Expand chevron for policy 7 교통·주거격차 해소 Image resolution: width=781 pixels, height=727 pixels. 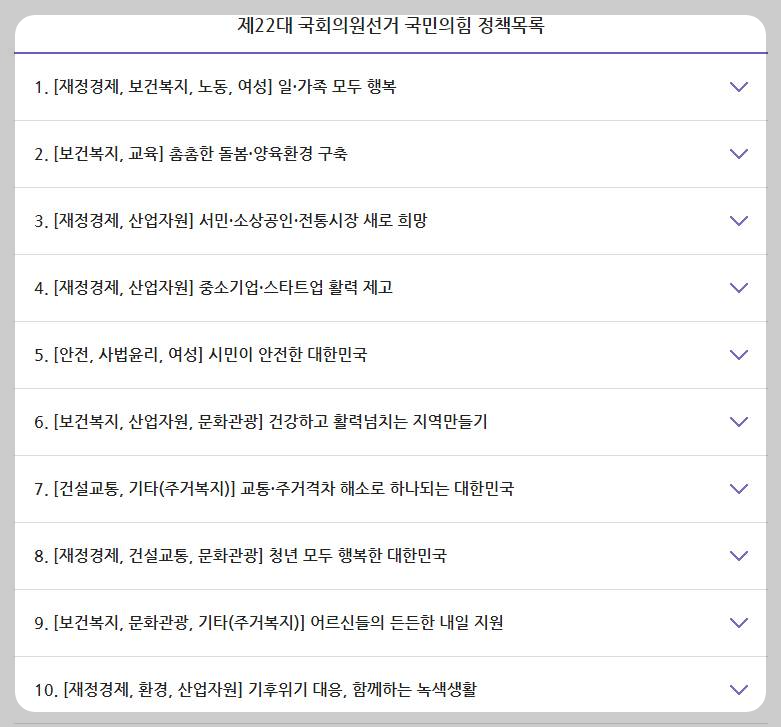pos(738,488)
